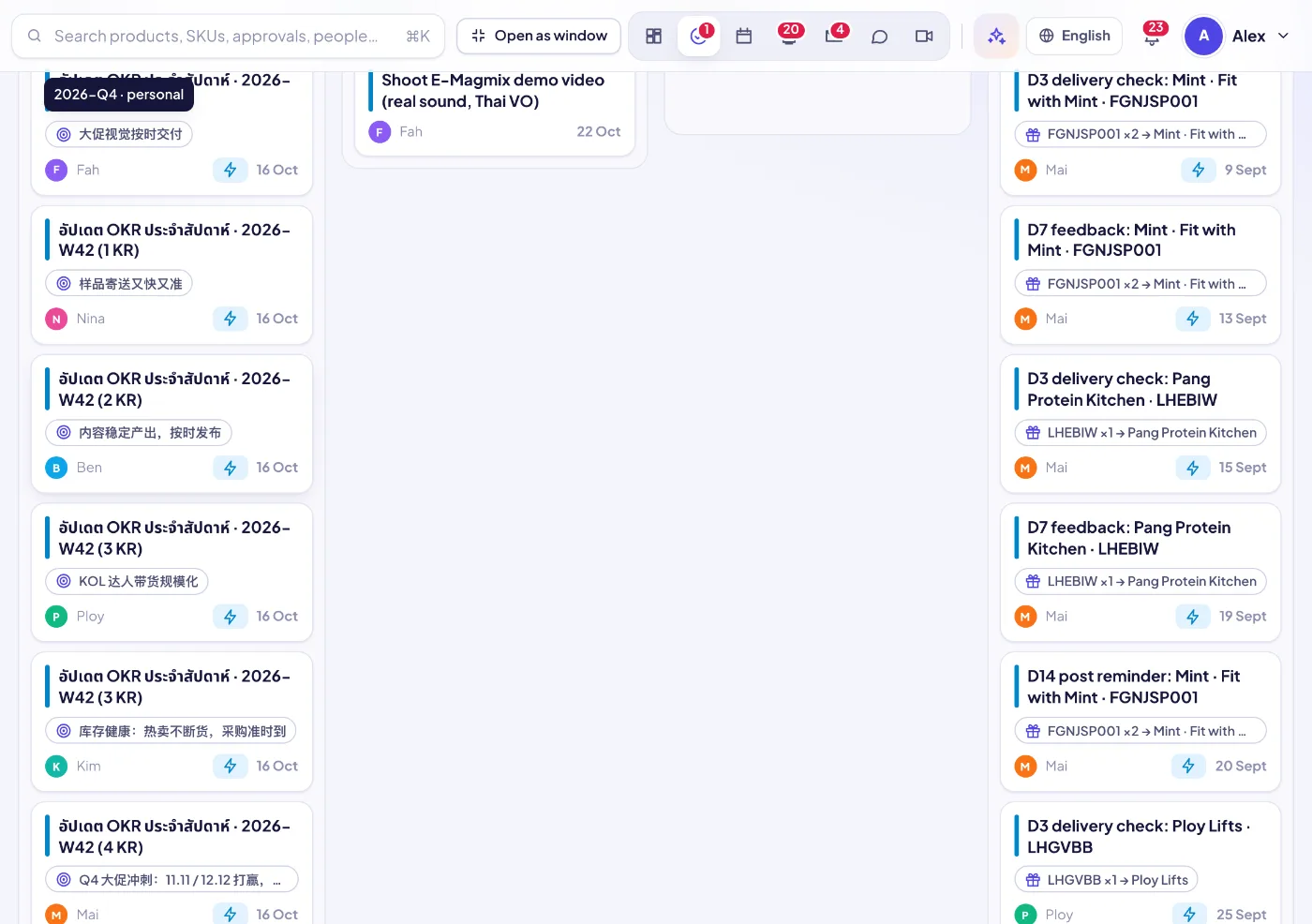
Task: Click Fah's avatar on Shoot E-Magmix card
Action: (x=380, y=132)
